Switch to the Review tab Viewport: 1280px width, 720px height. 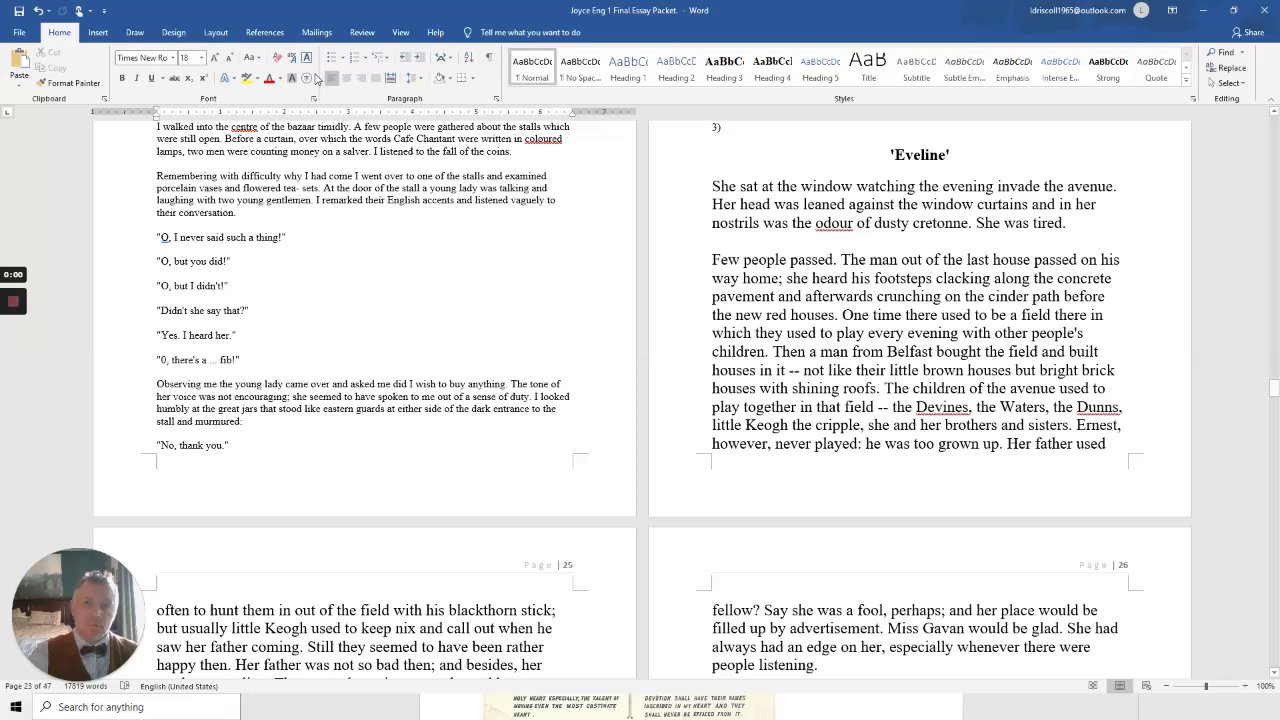362,32
